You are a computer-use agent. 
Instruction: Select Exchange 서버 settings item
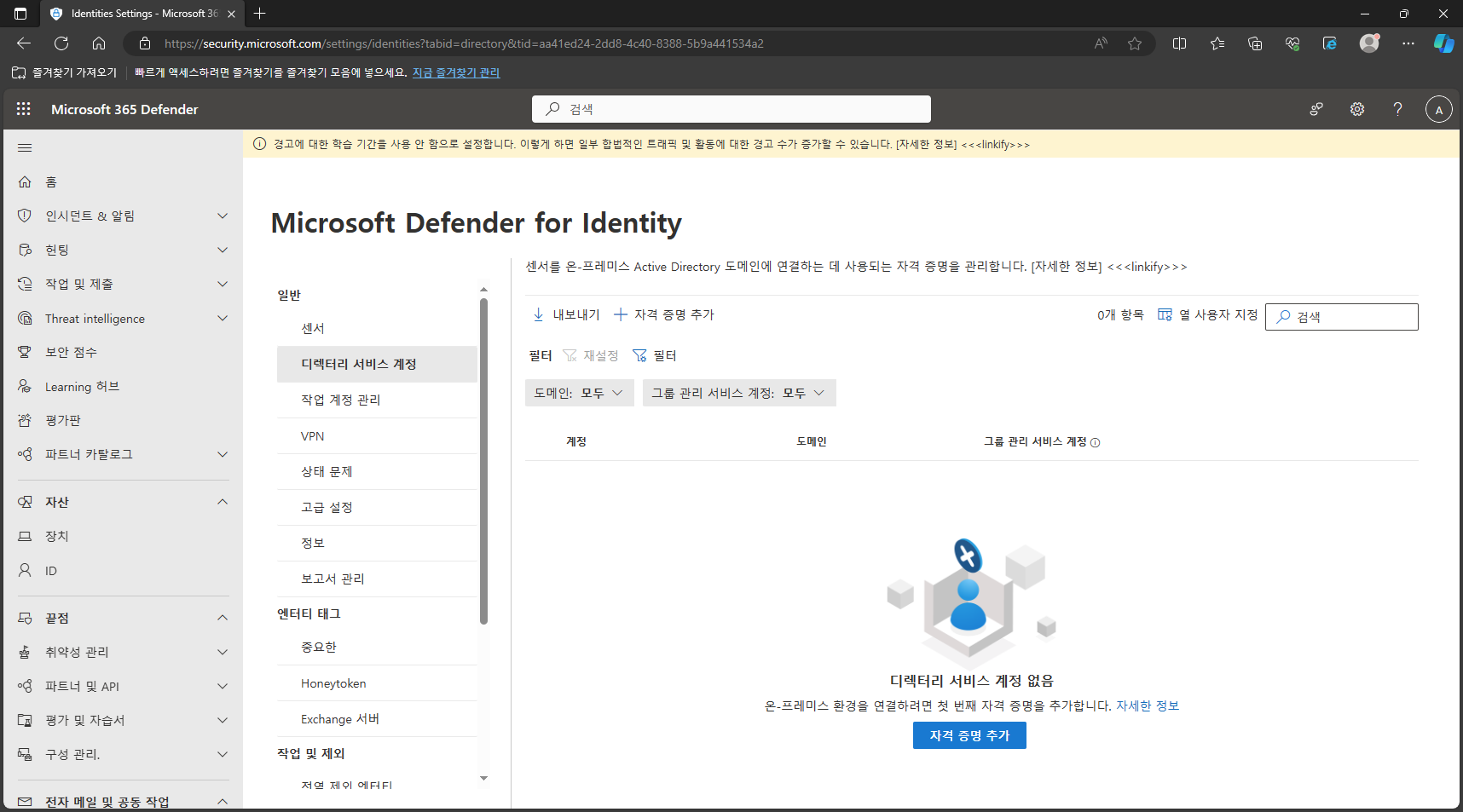pyautogui.click(x=377, y=719)
